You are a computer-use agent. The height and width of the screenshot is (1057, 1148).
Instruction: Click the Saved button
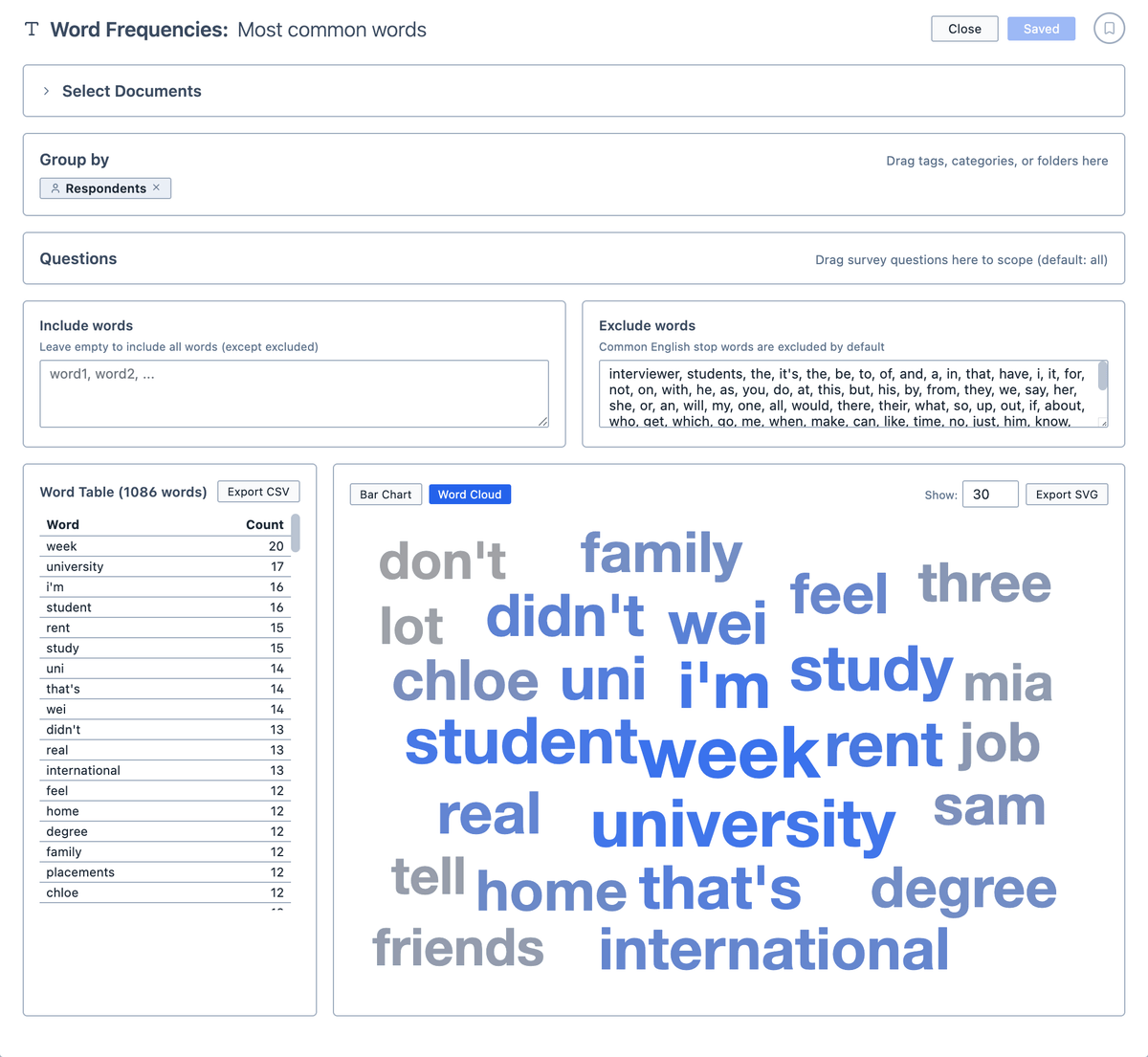(x=1041, y=29)
